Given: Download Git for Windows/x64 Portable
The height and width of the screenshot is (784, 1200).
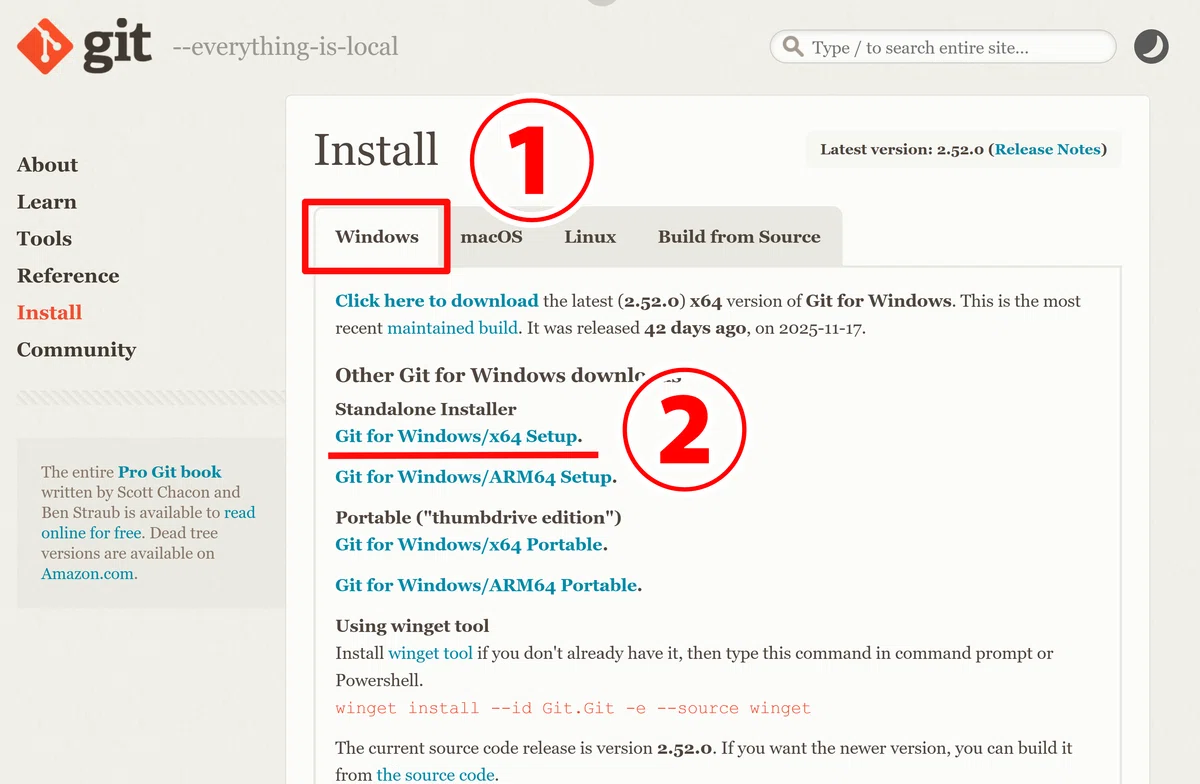Looking at the screenshot, I should tap(469, 544).
